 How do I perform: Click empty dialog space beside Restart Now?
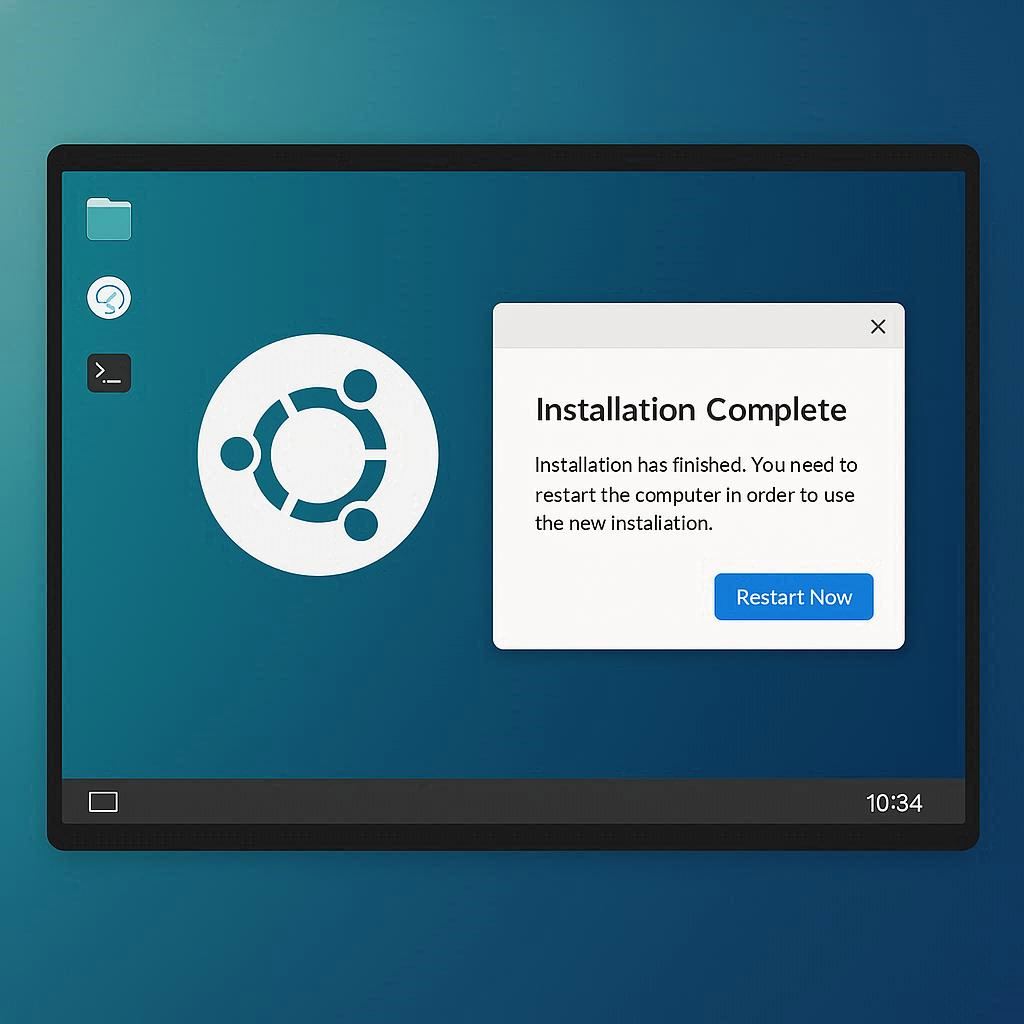coord(600,598)
